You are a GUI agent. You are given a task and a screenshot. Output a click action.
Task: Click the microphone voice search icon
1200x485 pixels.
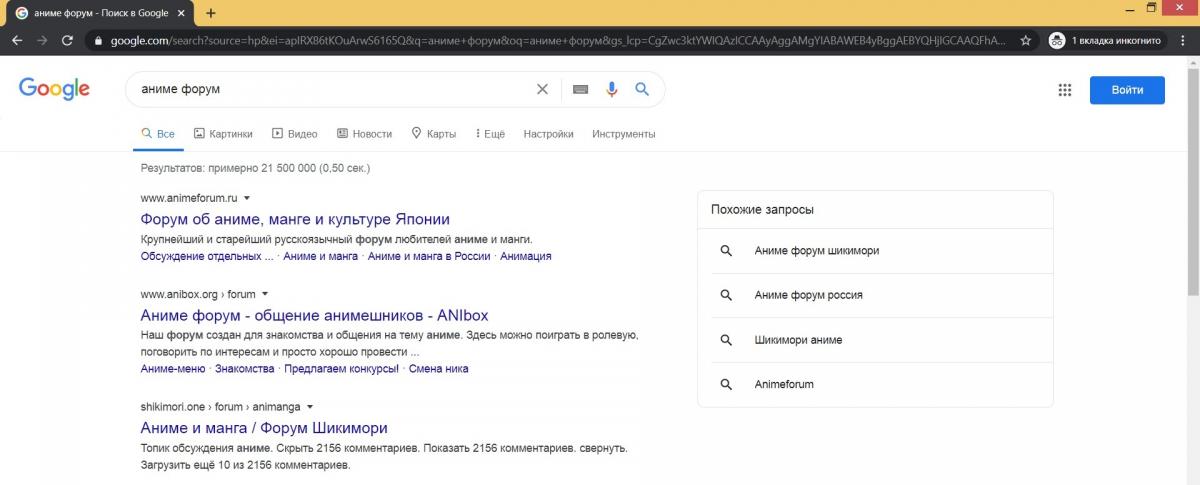coord(612,89)
